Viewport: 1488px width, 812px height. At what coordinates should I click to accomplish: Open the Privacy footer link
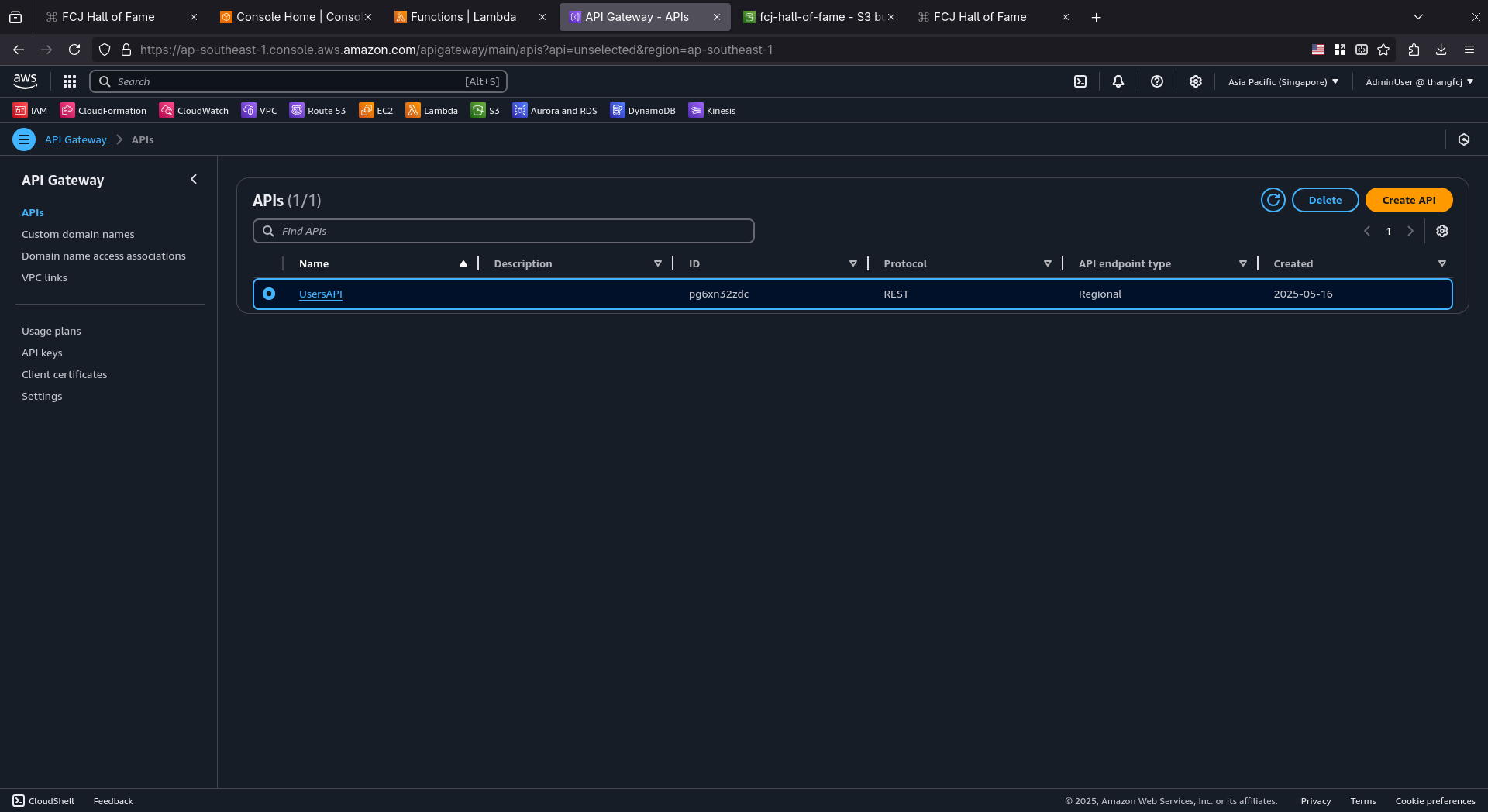pyautogui.click(x=1316, y=800)
